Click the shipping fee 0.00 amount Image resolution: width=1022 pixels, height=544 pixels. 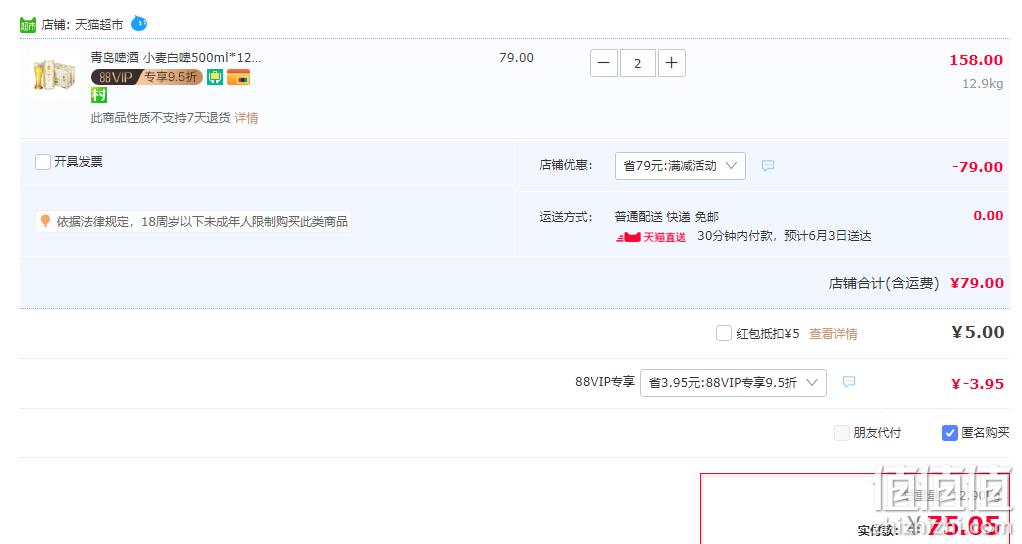[988, 216]
